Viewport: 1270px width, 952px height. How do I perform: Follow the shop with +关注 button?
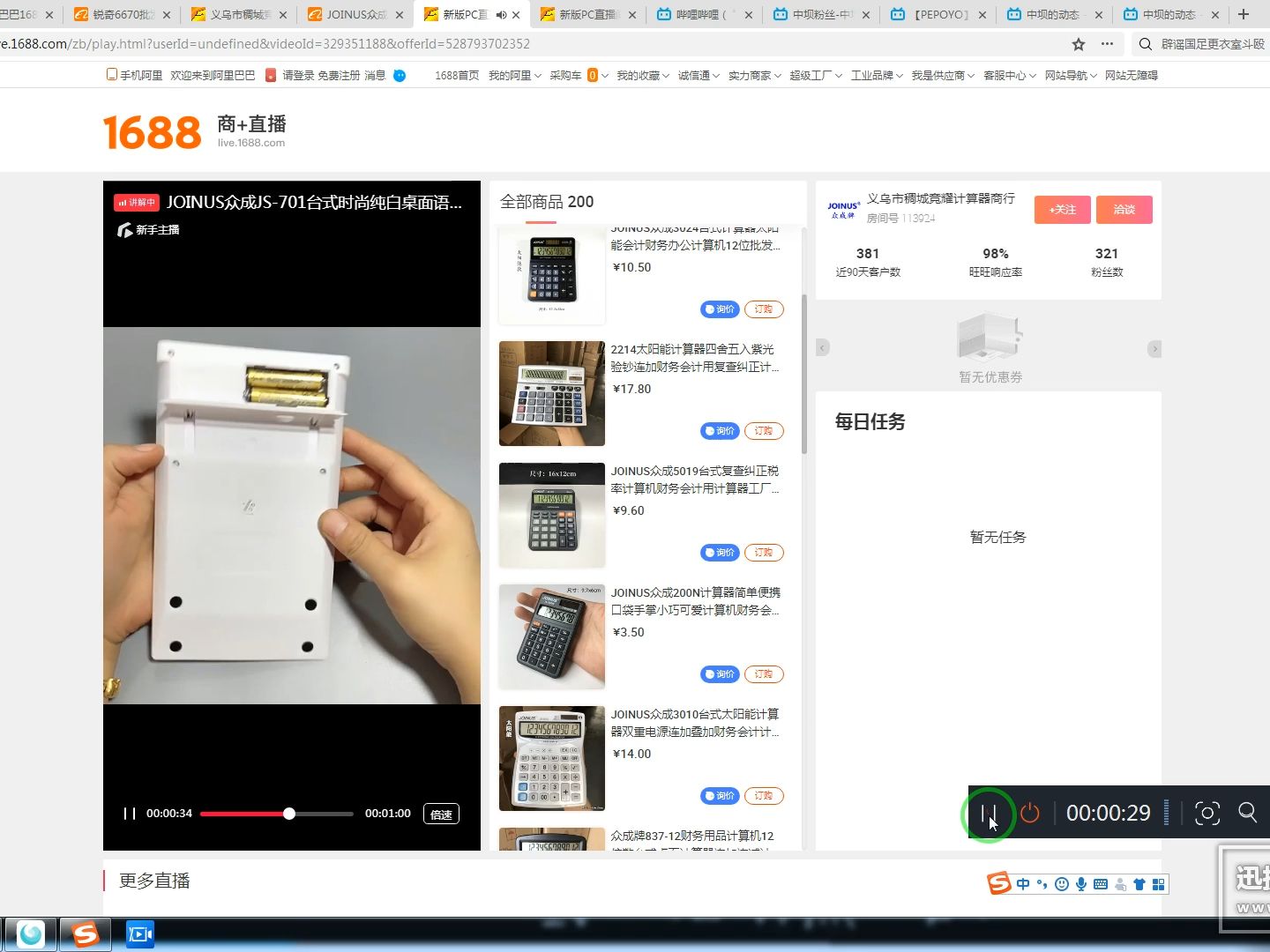[1063, 210]
